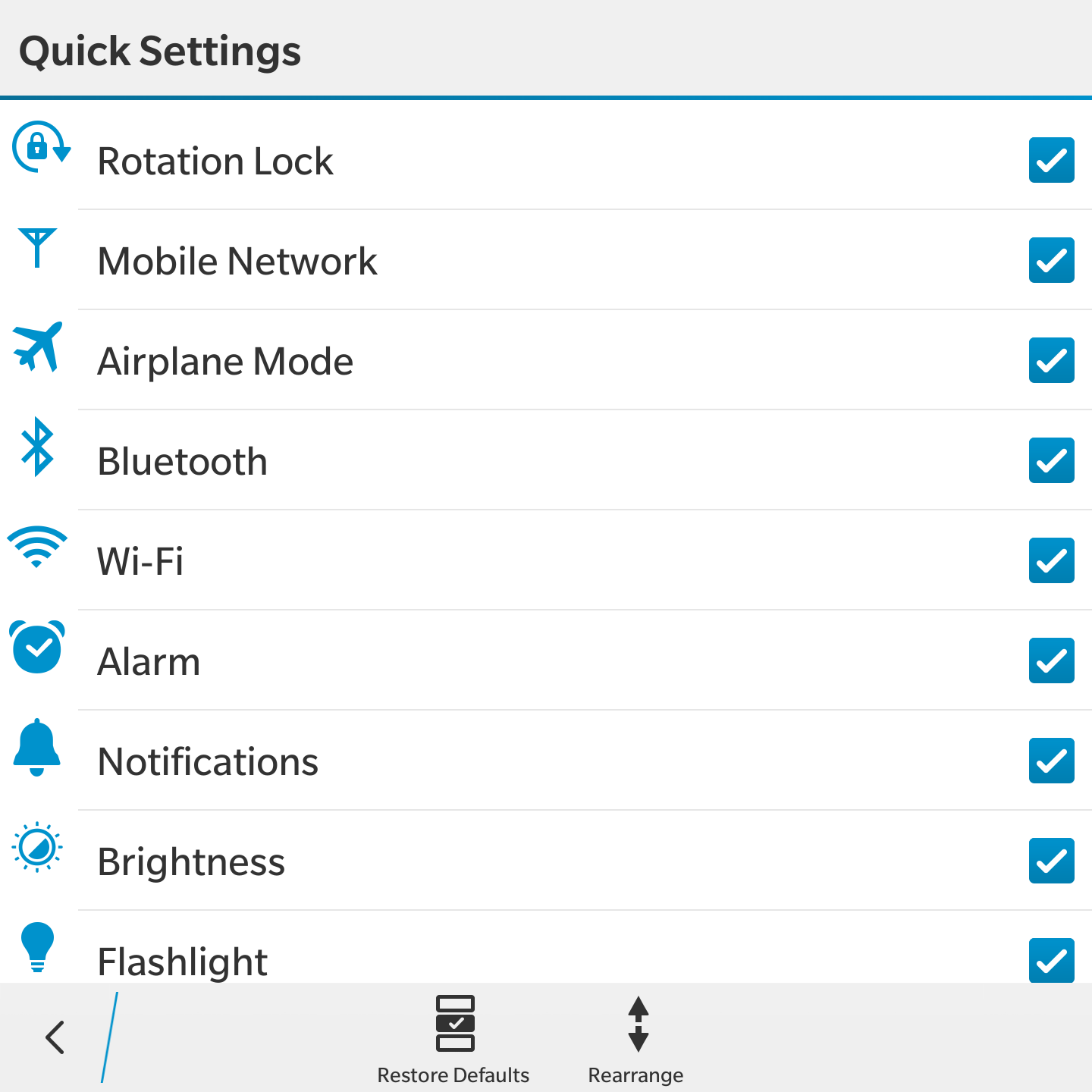Click the Notifications bell icon

[x=36, y=747]
